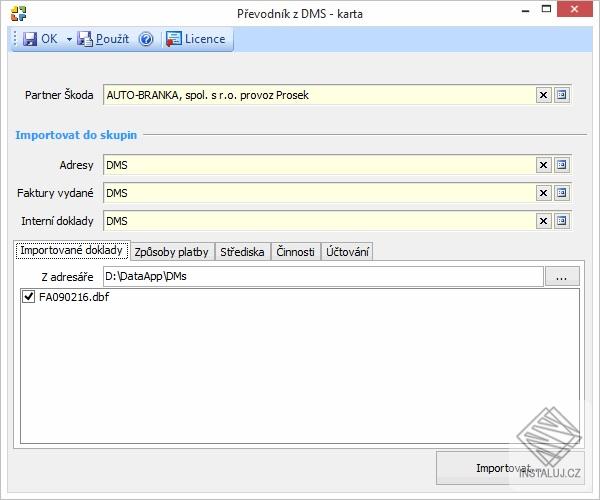Screen dimensions: 600x500
Task: Switch to the Střediska tab
Action: 242,252
